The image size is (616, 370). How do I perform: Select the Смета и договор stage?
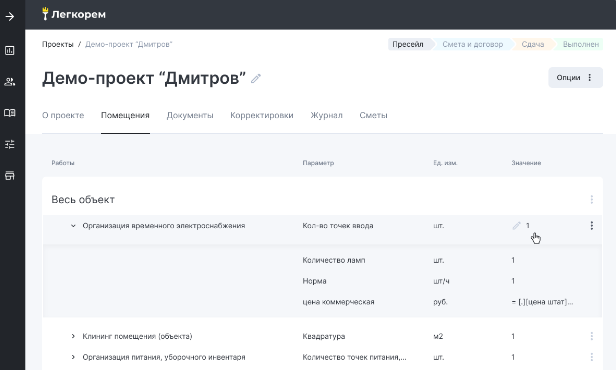pos(473,44)
